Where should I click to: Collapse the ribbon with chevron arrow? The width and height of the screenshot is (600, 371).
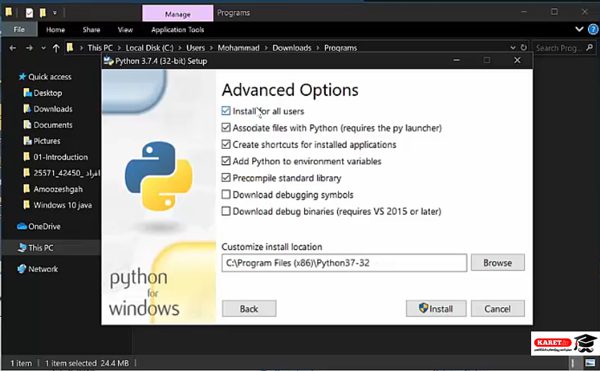[579, 29]
